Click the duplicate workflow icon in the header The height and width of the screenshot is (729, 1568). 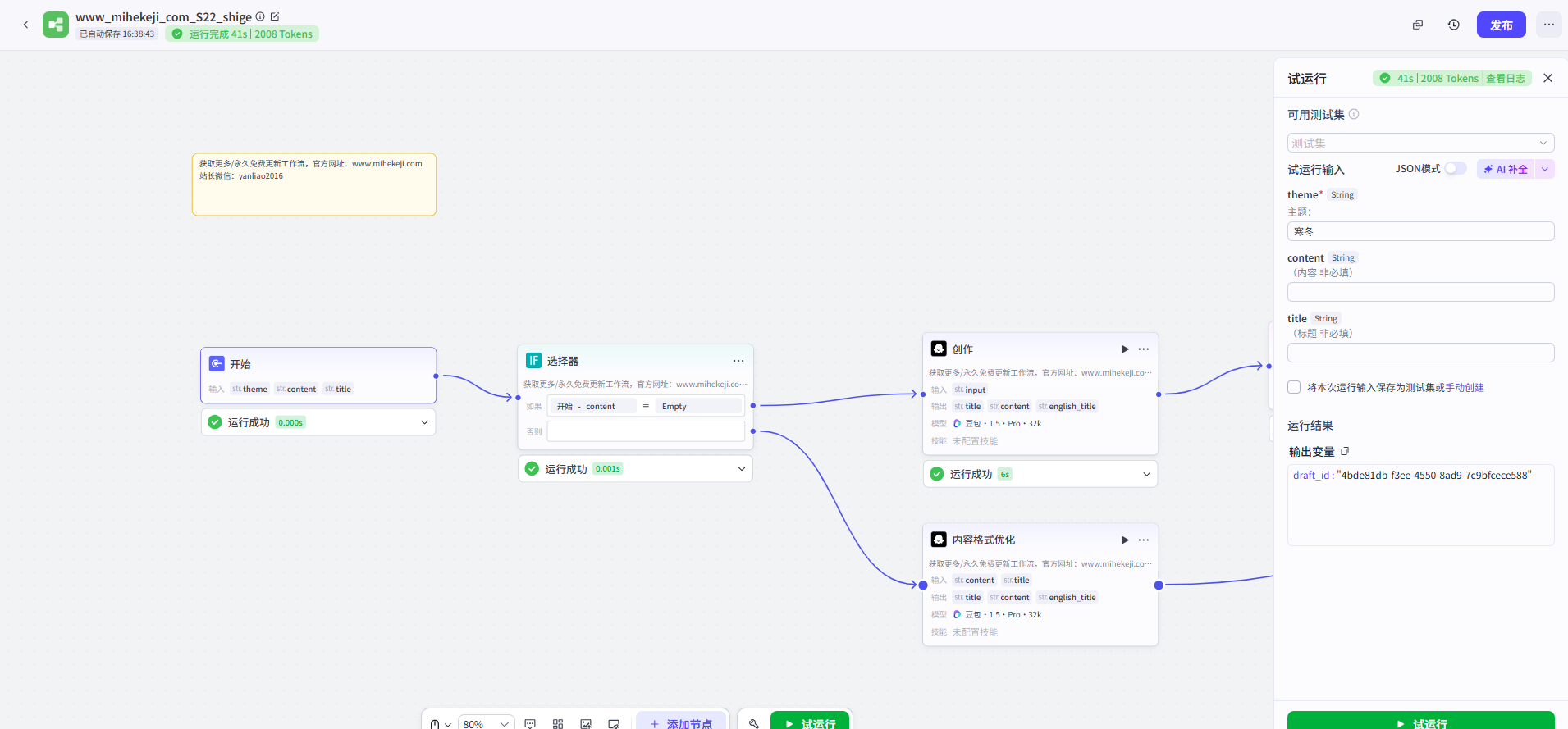pos(1417,25)
